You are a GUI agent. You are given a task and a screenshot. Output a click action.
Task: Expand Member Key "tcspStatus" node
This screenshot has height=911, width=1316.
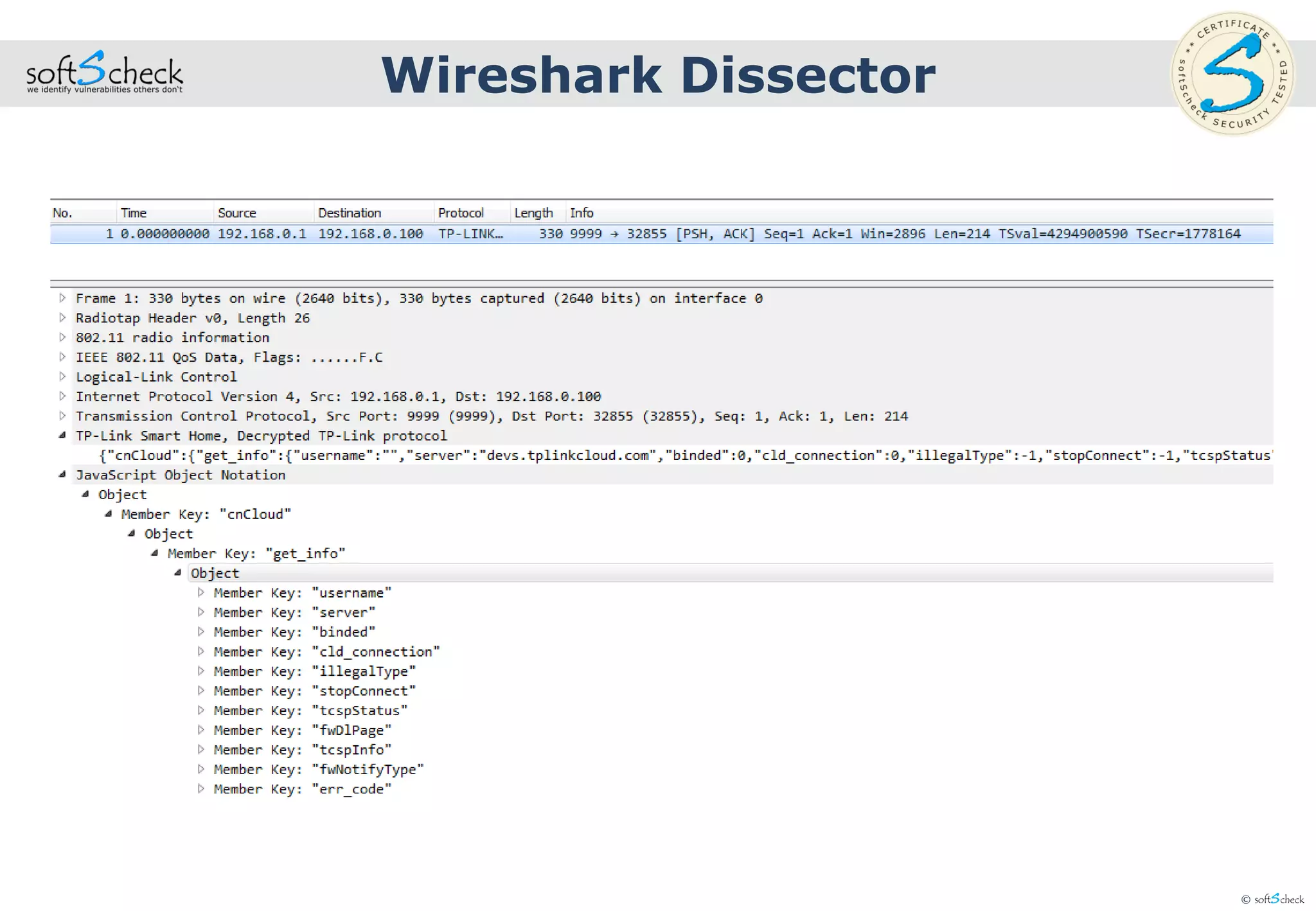[200, 710]
